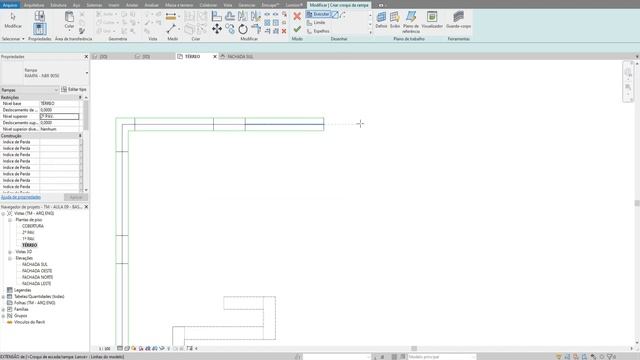Screen dimensions: 640x360
Task: Click the Aplicar button
Action: coord(76,198)
